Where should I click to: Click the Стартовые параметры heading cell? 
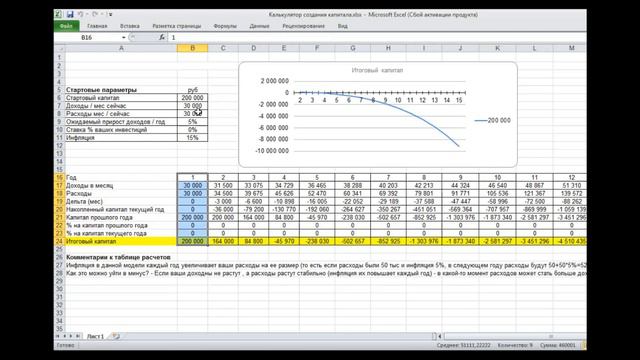pyautogui.click(x=121, y=90)
